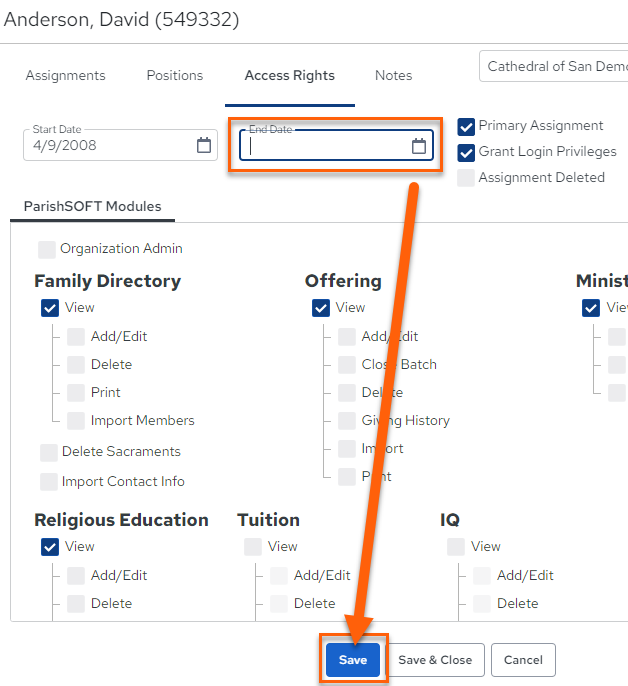Viewport: 628px width, 686px height.
Task: Click the Save & Close button
Action: point(435,660)
